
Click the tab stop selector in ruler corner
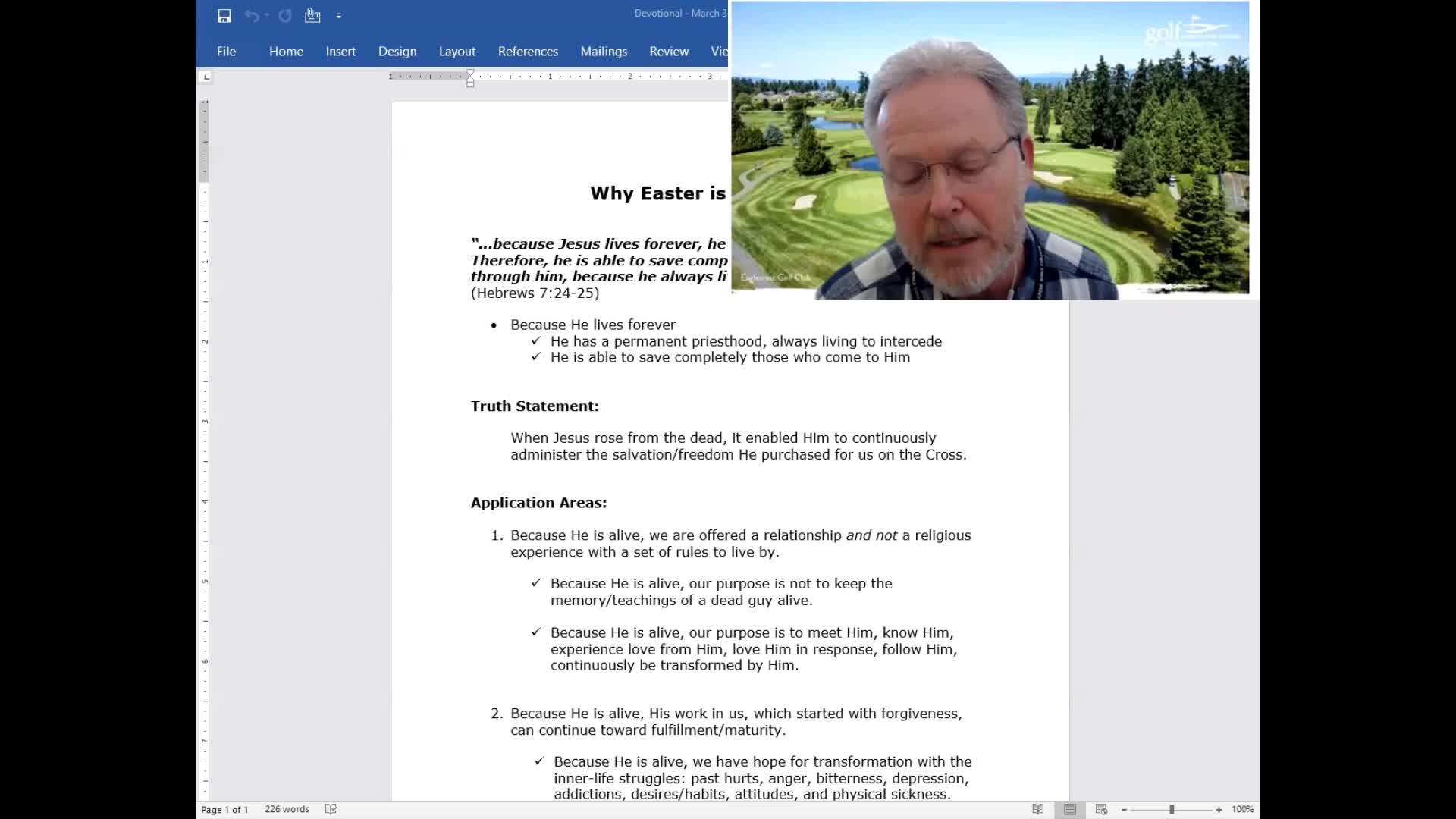tap(206, 77)
